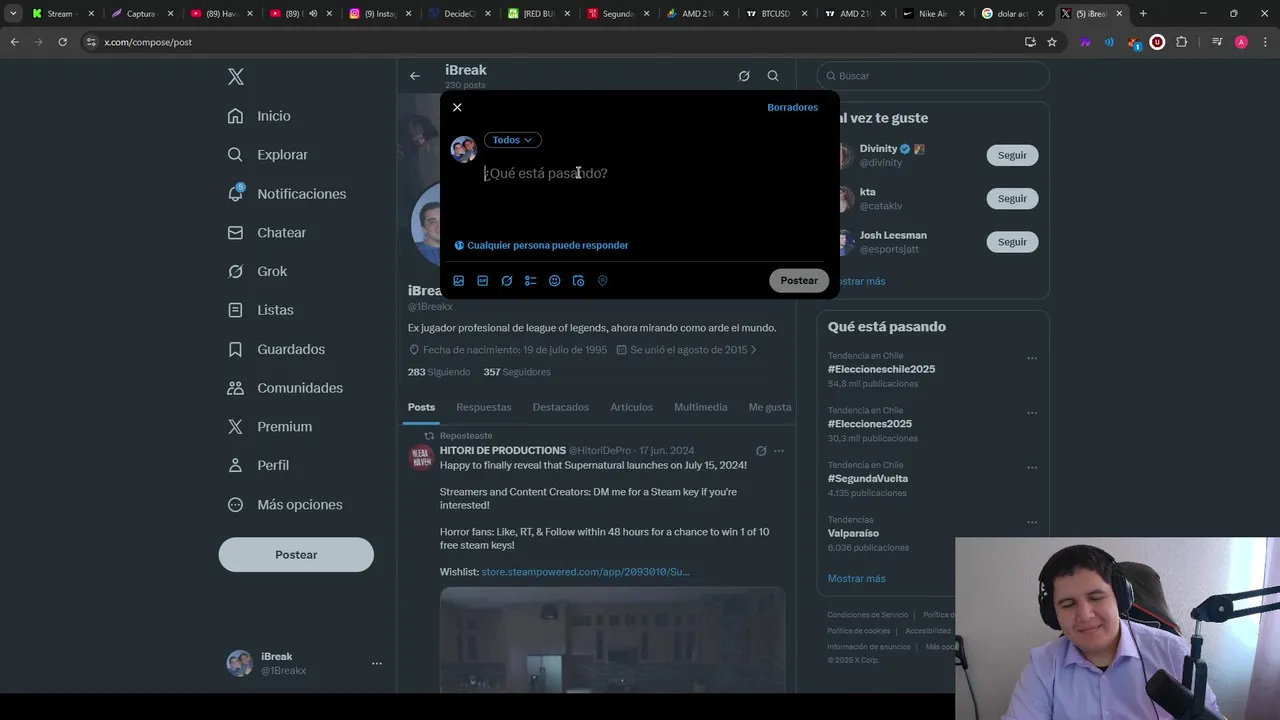Open Listas in sidebar
Image resolution: width=1280 pixels, height=720 pixels.
point(260,310)
